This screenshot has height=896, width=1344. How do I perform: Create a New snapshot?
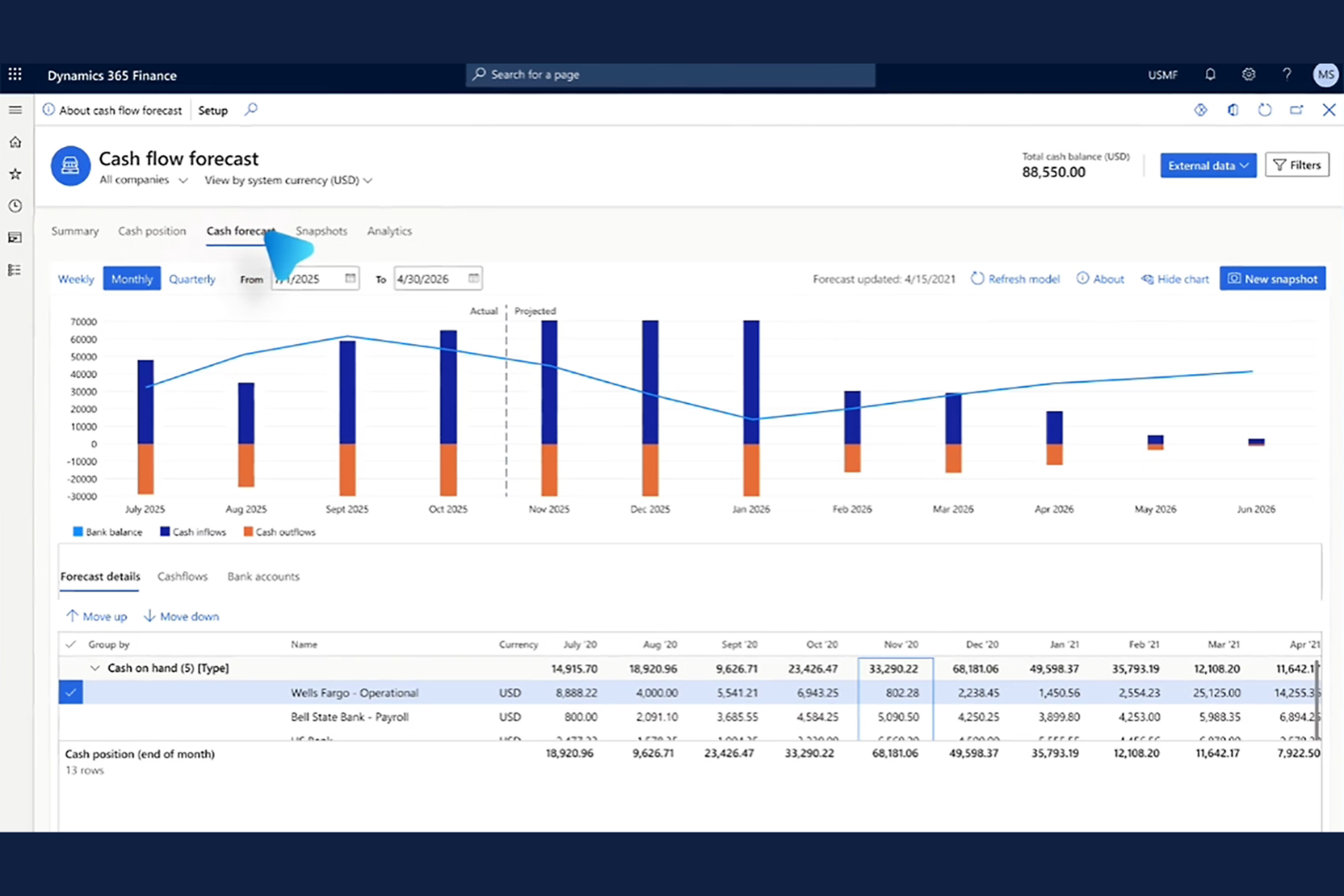pyautogui.click(x=1272, y=279)
